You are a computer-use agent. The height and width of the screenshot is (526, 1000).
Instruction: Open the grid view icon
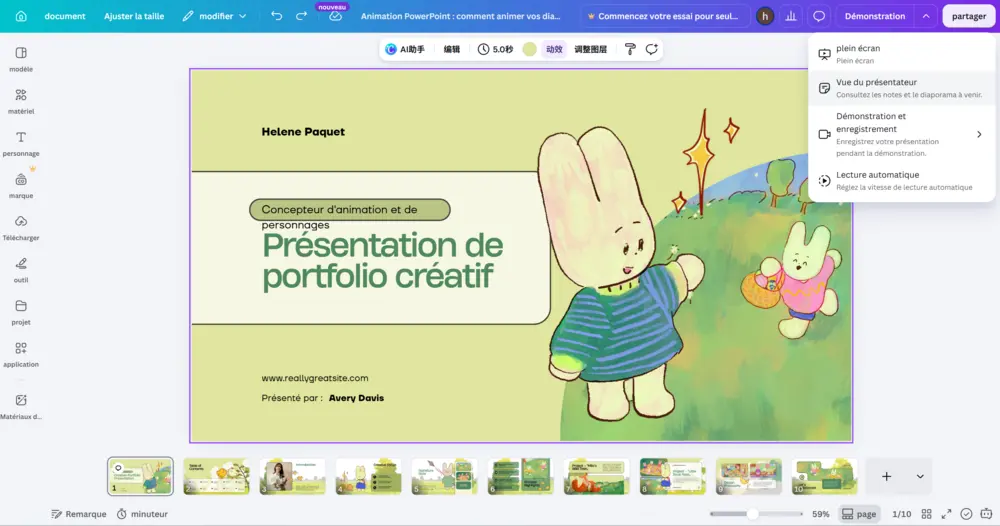[927, 514]
